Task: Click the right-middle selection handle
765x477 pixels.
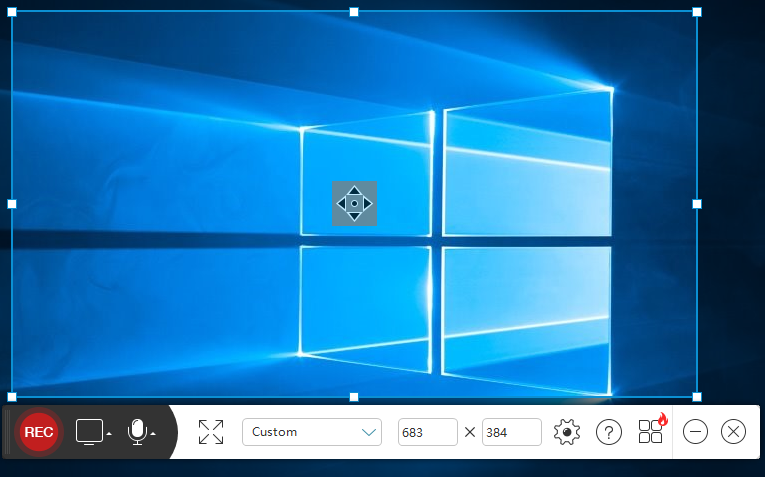Action: coord(697,204)
